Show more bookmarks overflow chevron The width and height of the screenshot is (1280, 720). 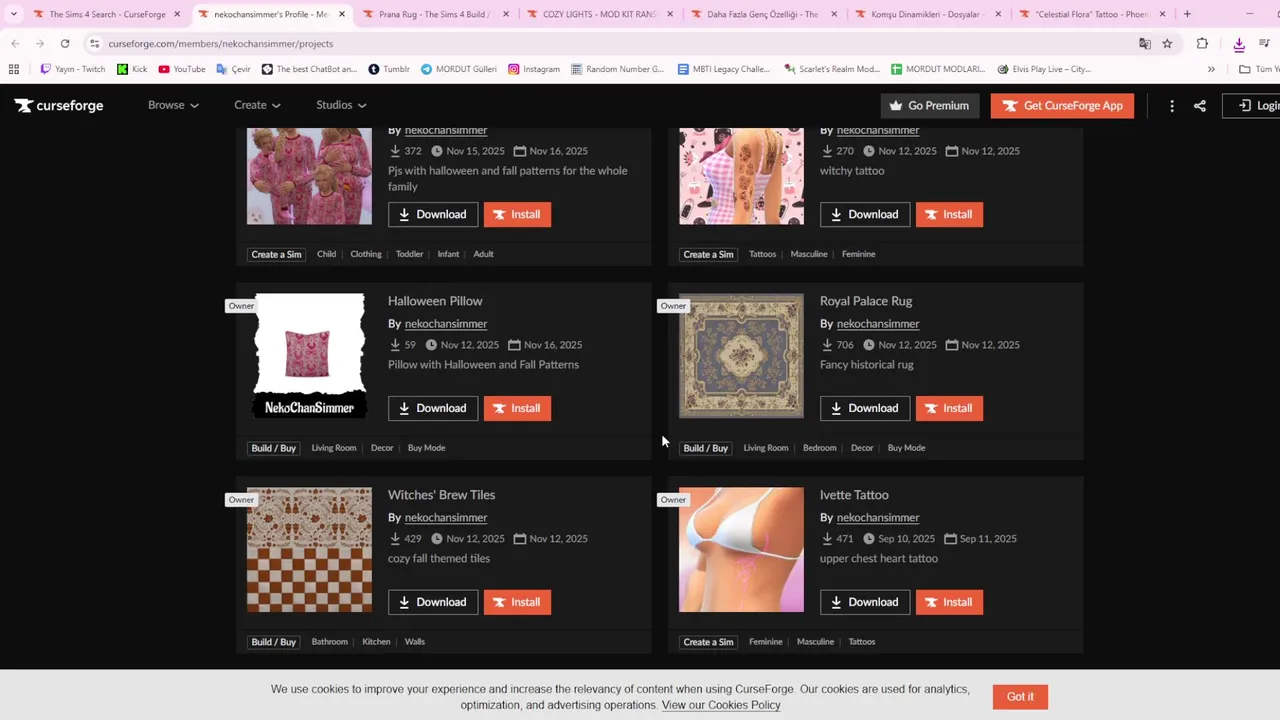(1211, 69)
